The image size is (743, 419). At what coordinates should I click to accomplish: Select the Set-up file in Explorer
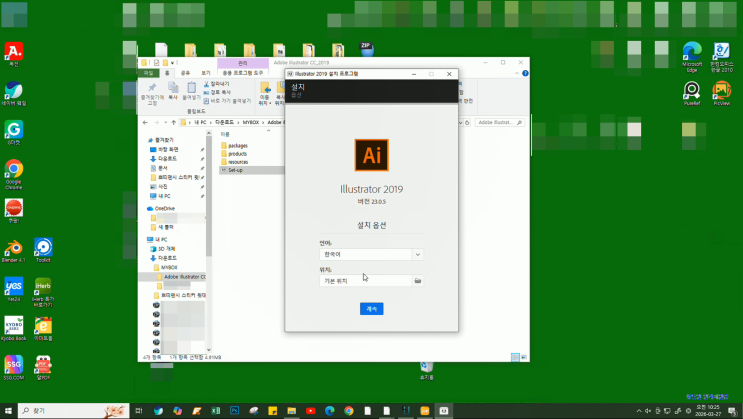point(236,170)
